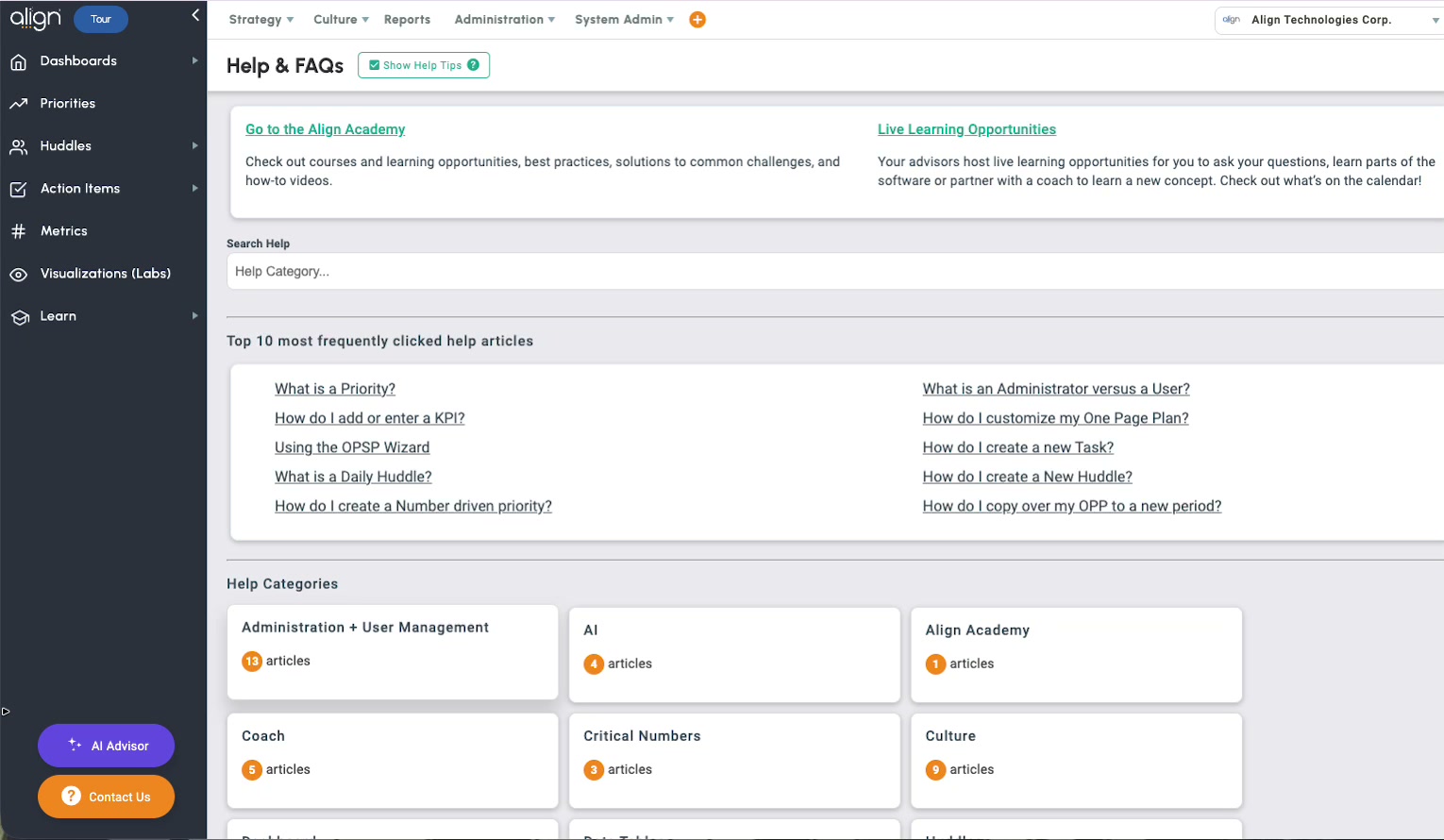Viewport: 1444px width, 840px height.
Task: Open How do I copy over my OPP article
Action: pos(1071,506)
